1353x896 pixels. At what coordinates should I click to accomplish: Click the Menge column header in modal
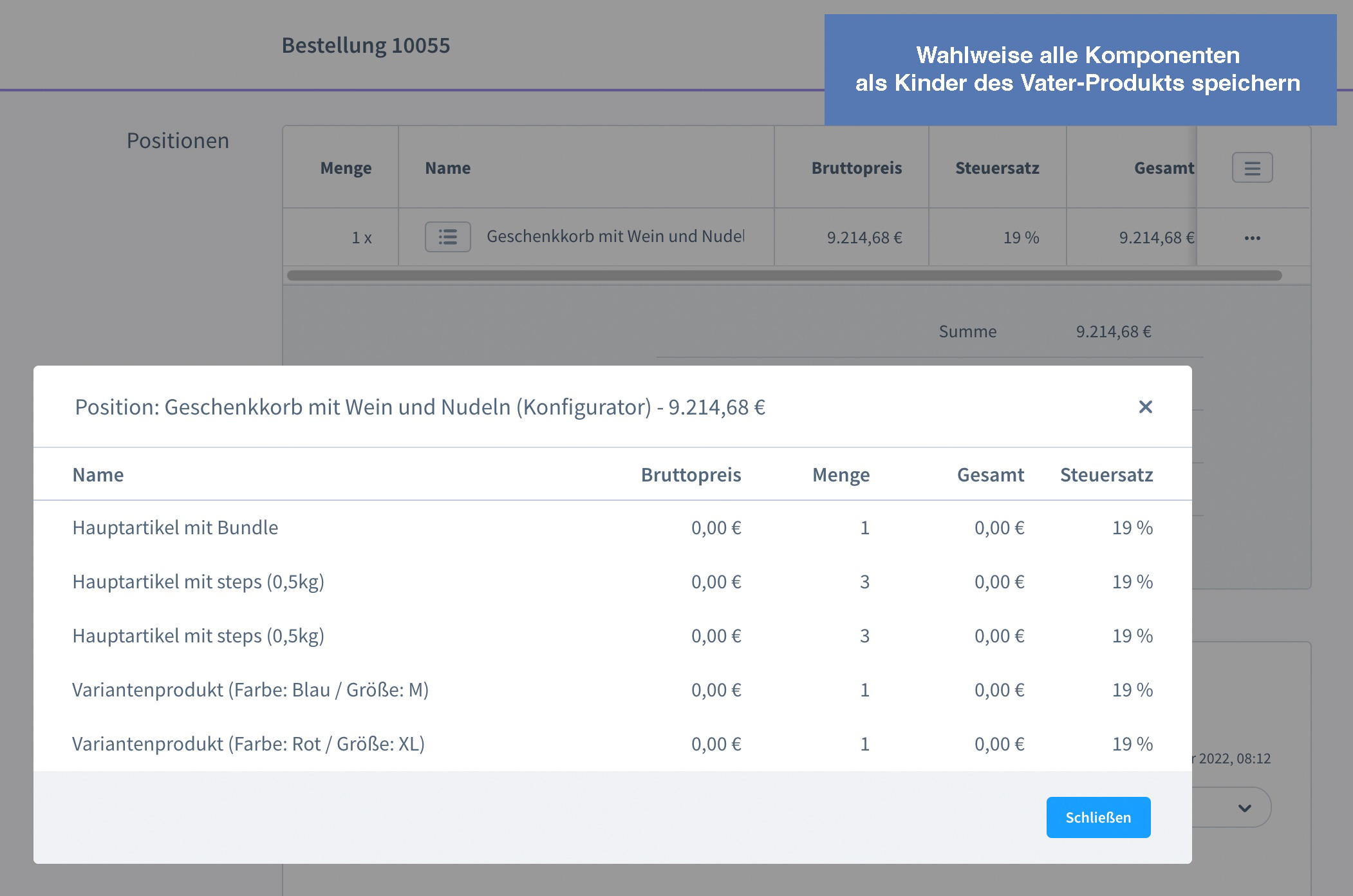click(x=841, y=475)
